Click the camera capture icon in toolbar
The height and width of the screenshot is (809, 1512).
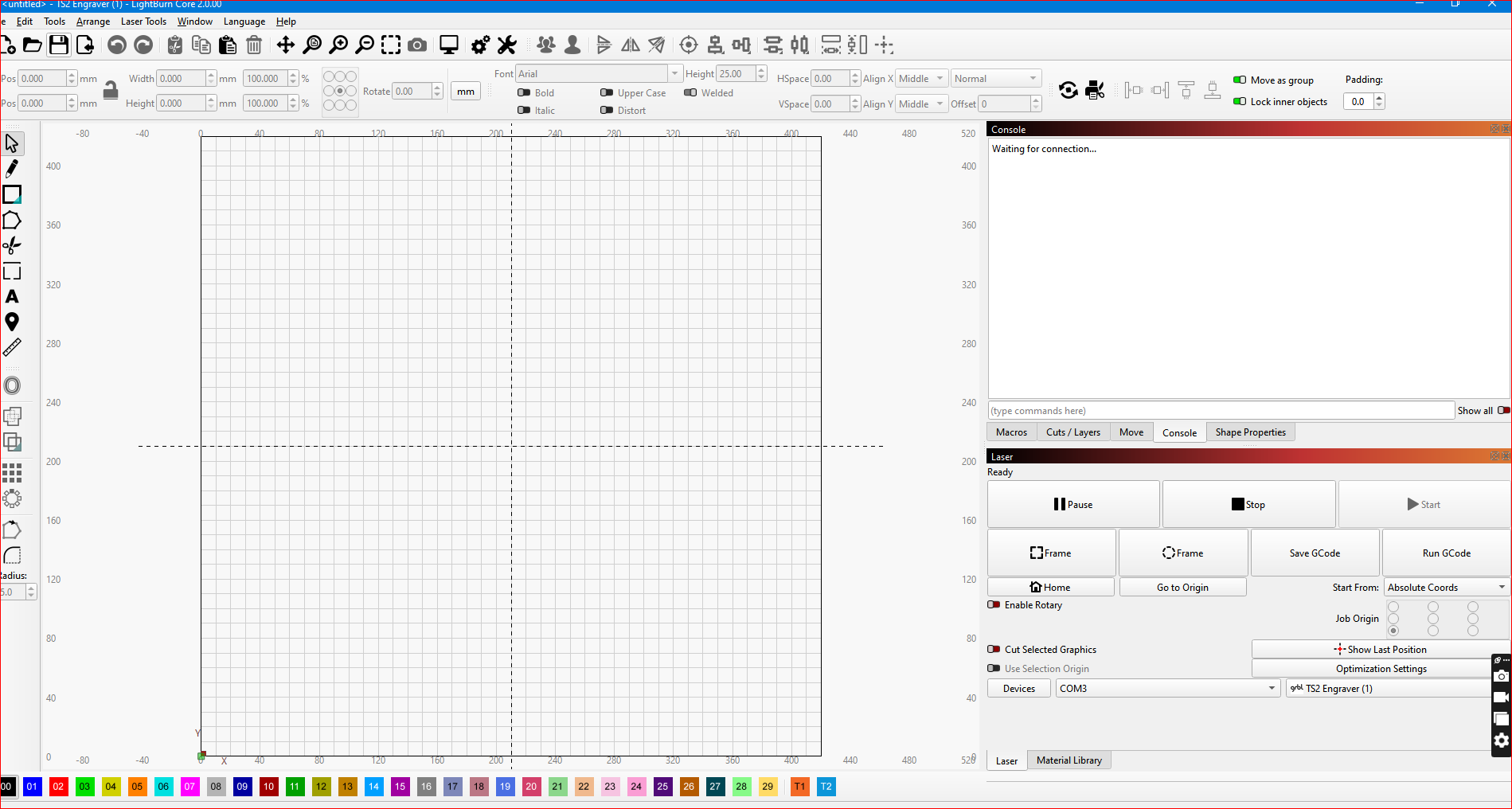(x=416, y=45)
